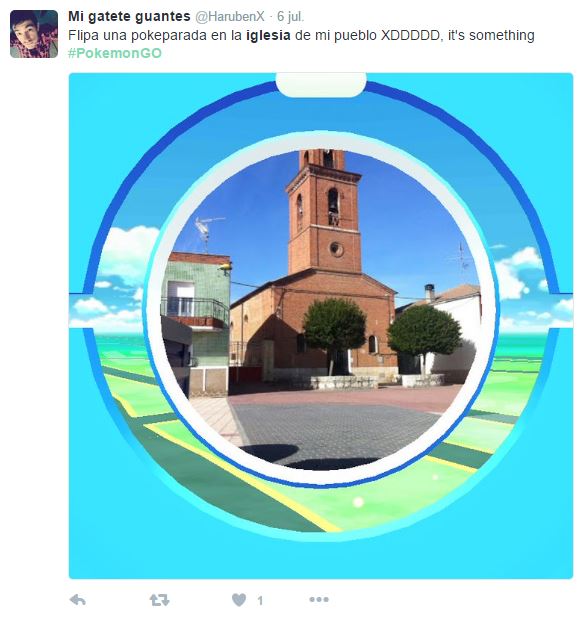This screenshot has height=620, width=585.
Task: Visit the @HarubenX handle
Action: point(229,16)
